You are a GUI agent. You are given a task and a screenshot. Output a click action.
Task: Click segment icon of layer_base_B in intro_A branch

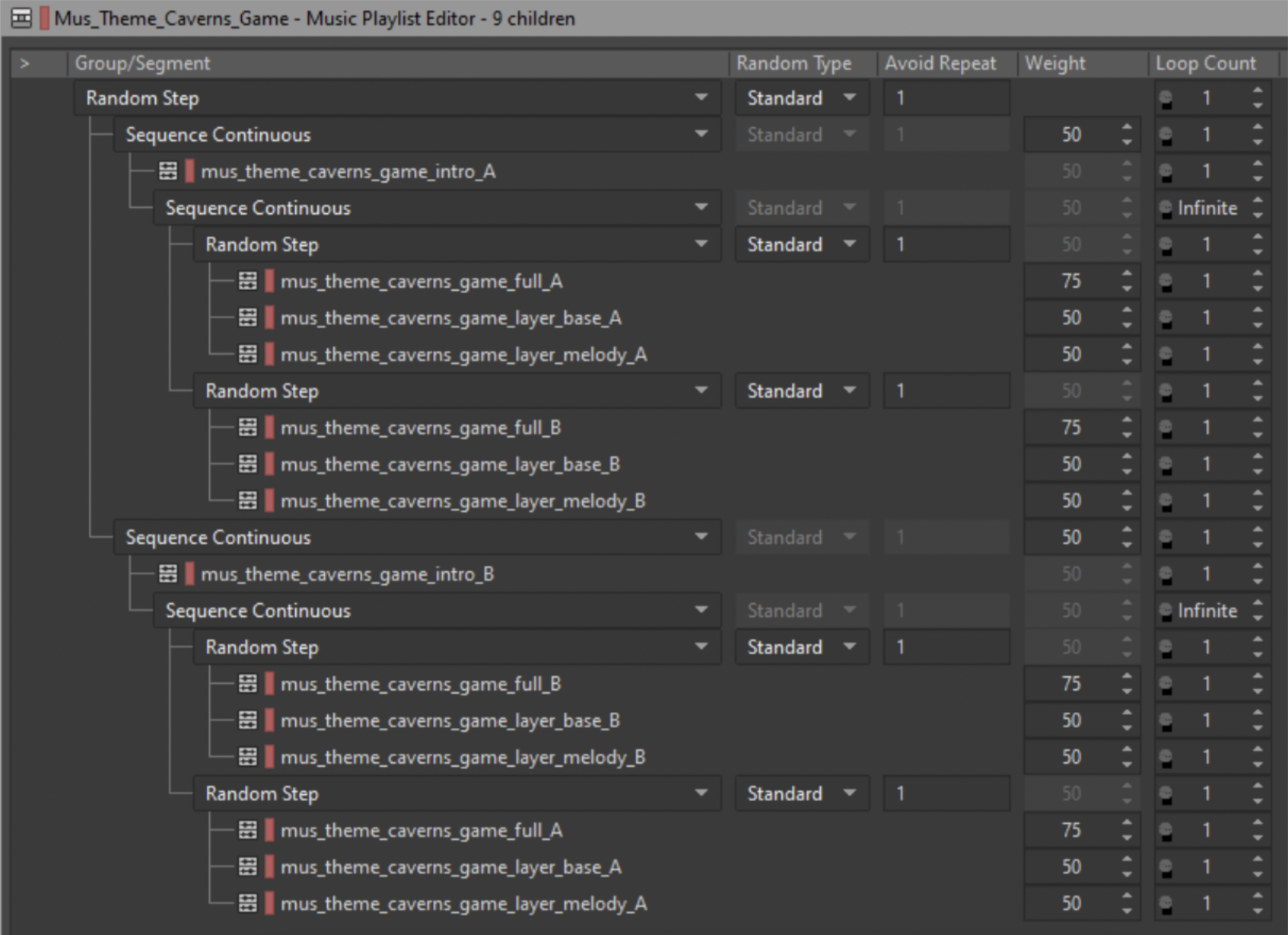pyautogui.click(x=248, y=464)
